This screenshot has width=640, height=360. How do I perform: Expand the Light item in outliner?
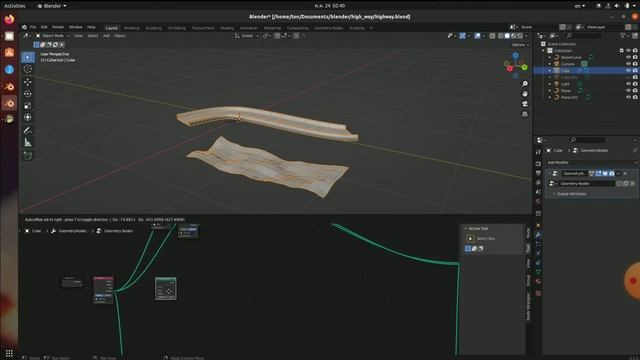click(x=550, y=84)
